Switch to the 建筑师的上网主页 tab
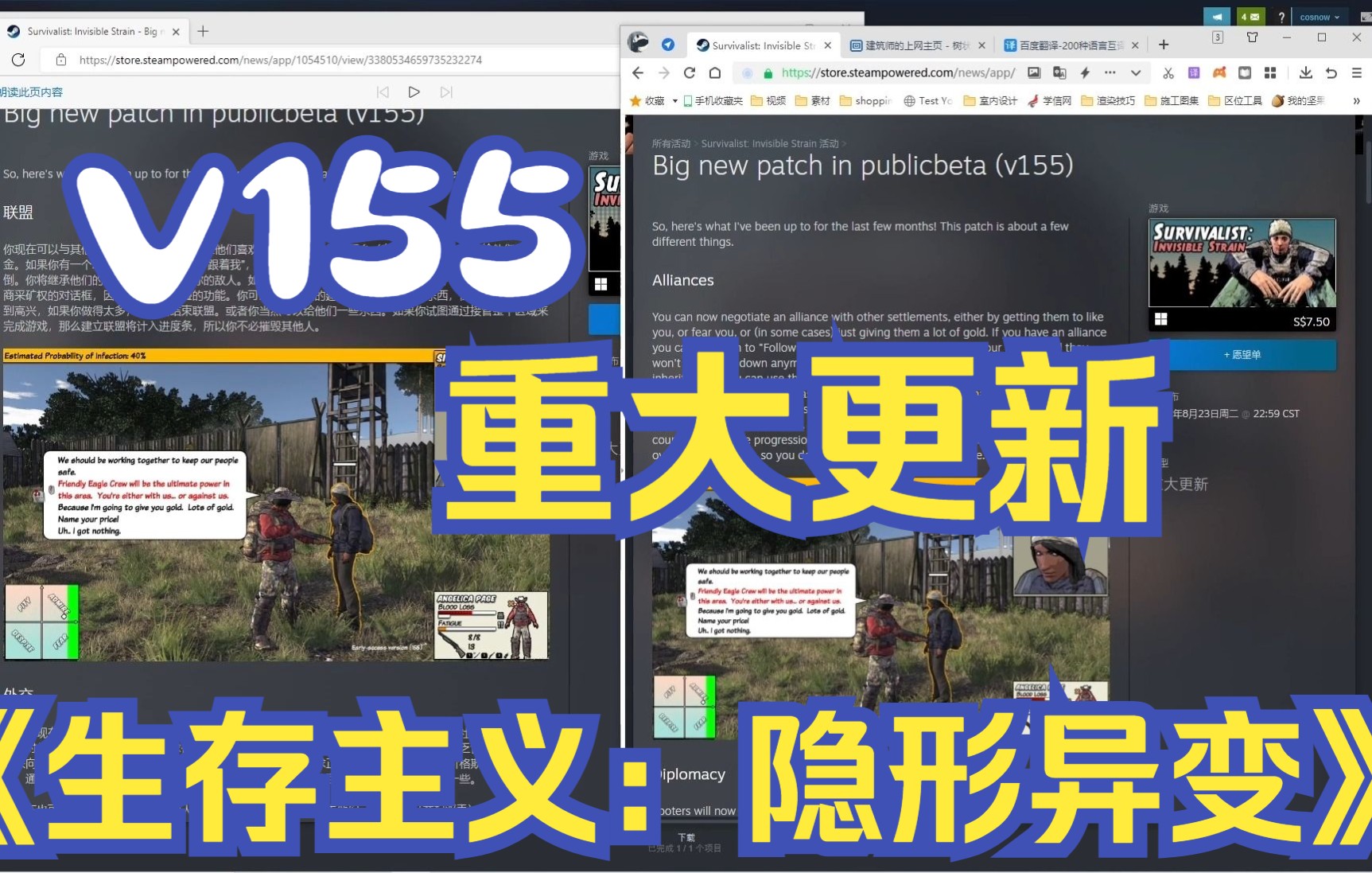This screenshot has height=873, width=1372. pos(916,45)
